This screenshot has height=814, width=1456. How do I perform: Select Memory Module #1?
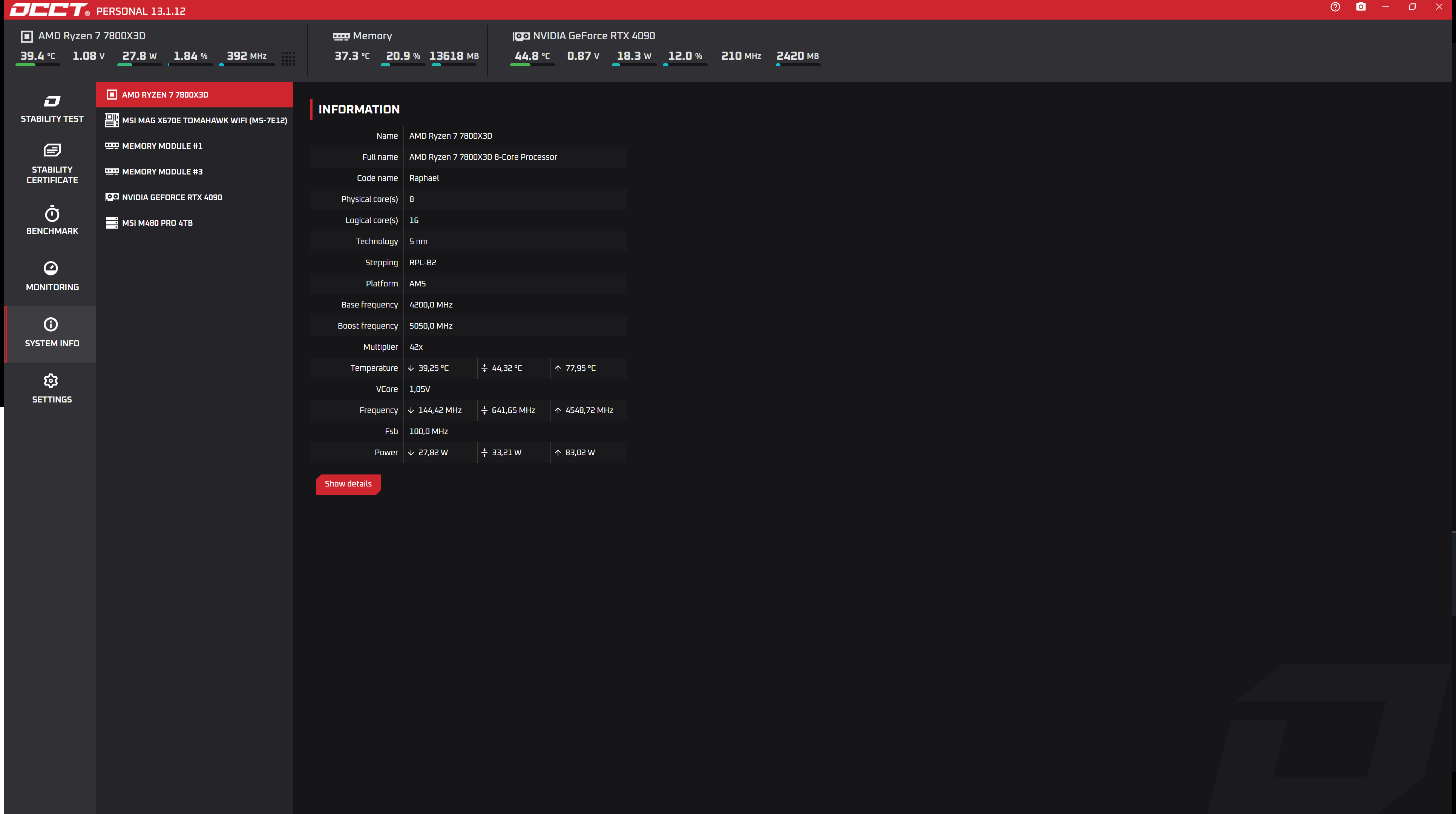click(195, 146)
